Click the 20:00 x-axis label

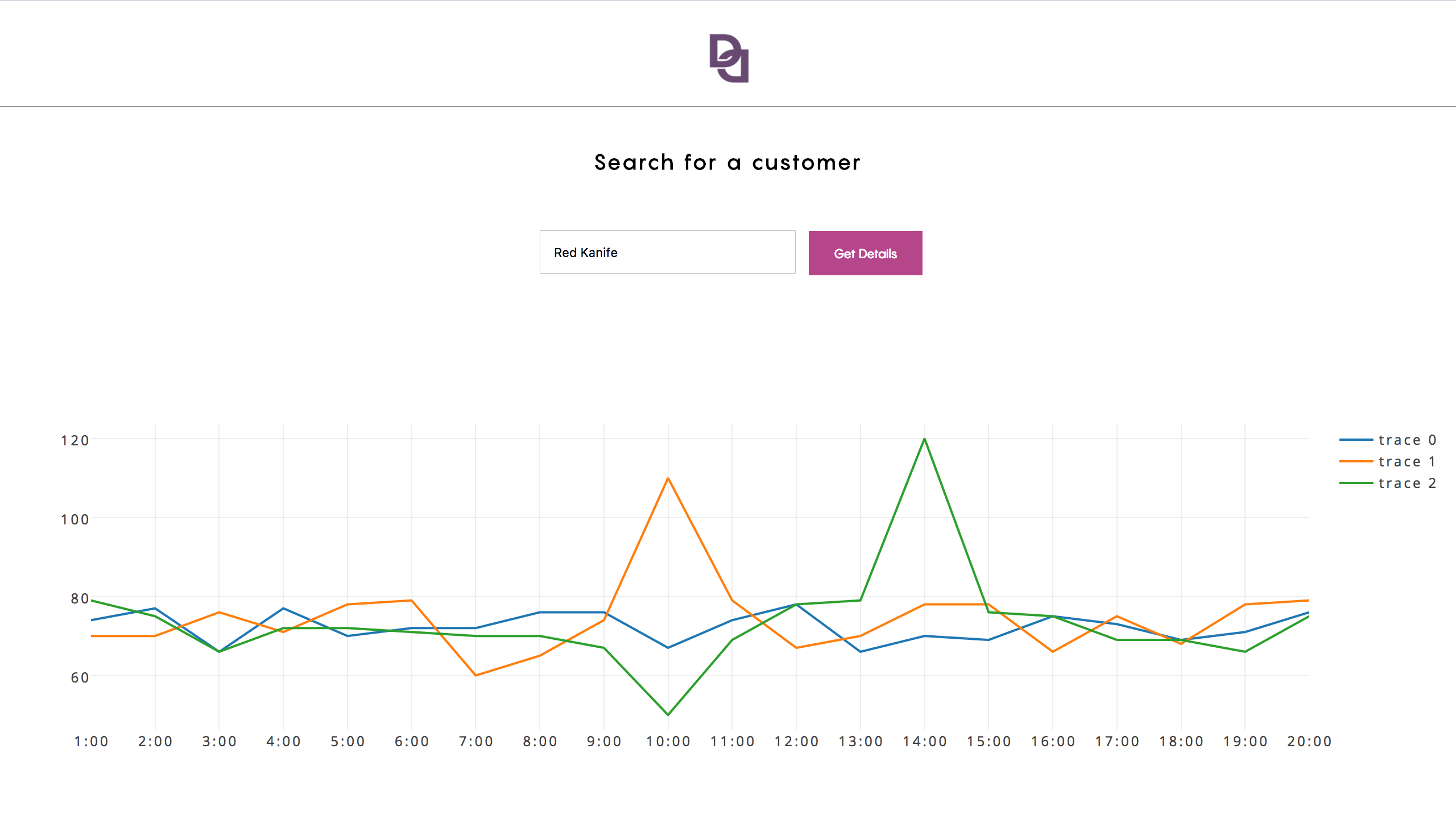pyautogui.click(x=1309, y=742)
